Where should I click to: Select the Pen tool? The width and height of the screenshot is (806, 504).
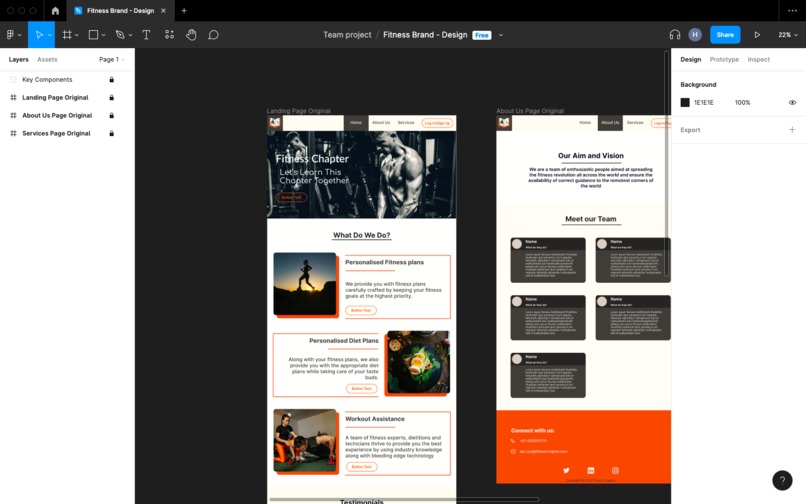[x=120, y=34]
